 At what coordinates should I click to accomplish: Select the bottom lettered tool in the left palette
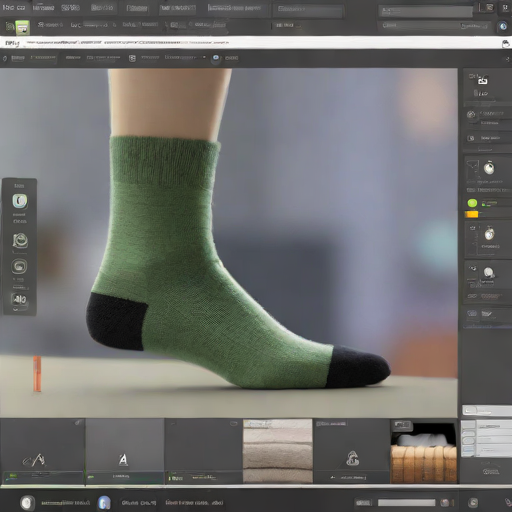point(19,300)
